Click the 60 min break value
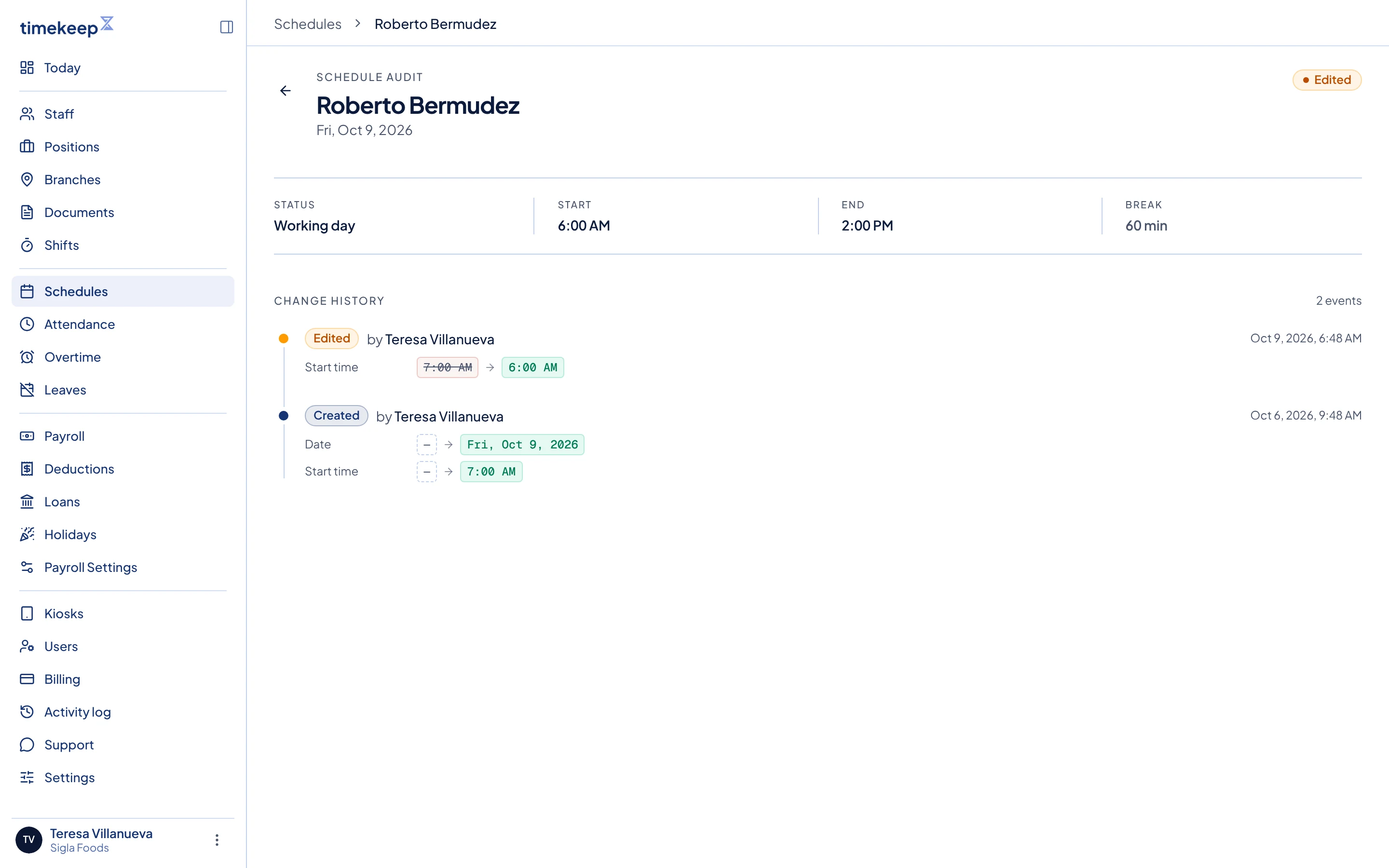The image size is (1389, 868). pos(1146,226)
